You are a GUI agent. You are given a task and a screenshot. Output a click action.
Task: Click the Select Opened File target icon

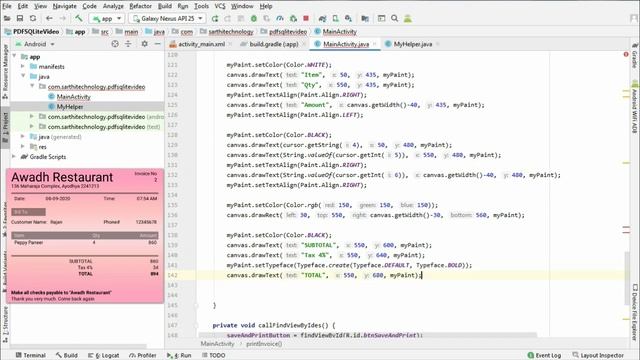pos(115,44)
